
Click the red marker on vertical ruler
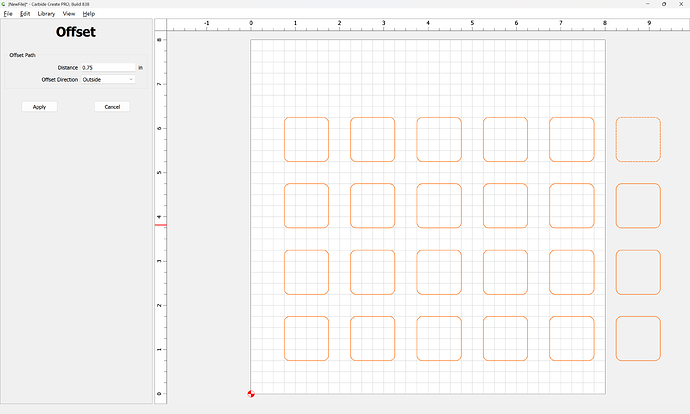161,225
